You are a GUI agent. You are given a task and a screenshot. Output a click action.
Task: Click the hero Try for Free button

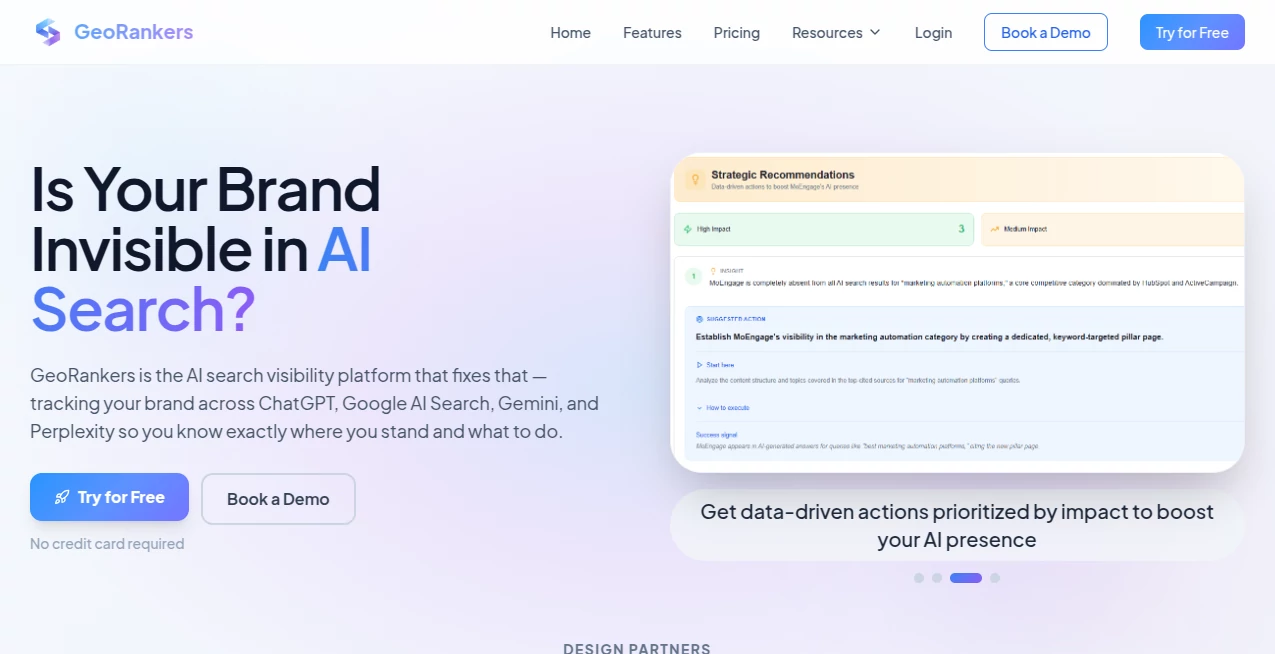pos(109,497)
